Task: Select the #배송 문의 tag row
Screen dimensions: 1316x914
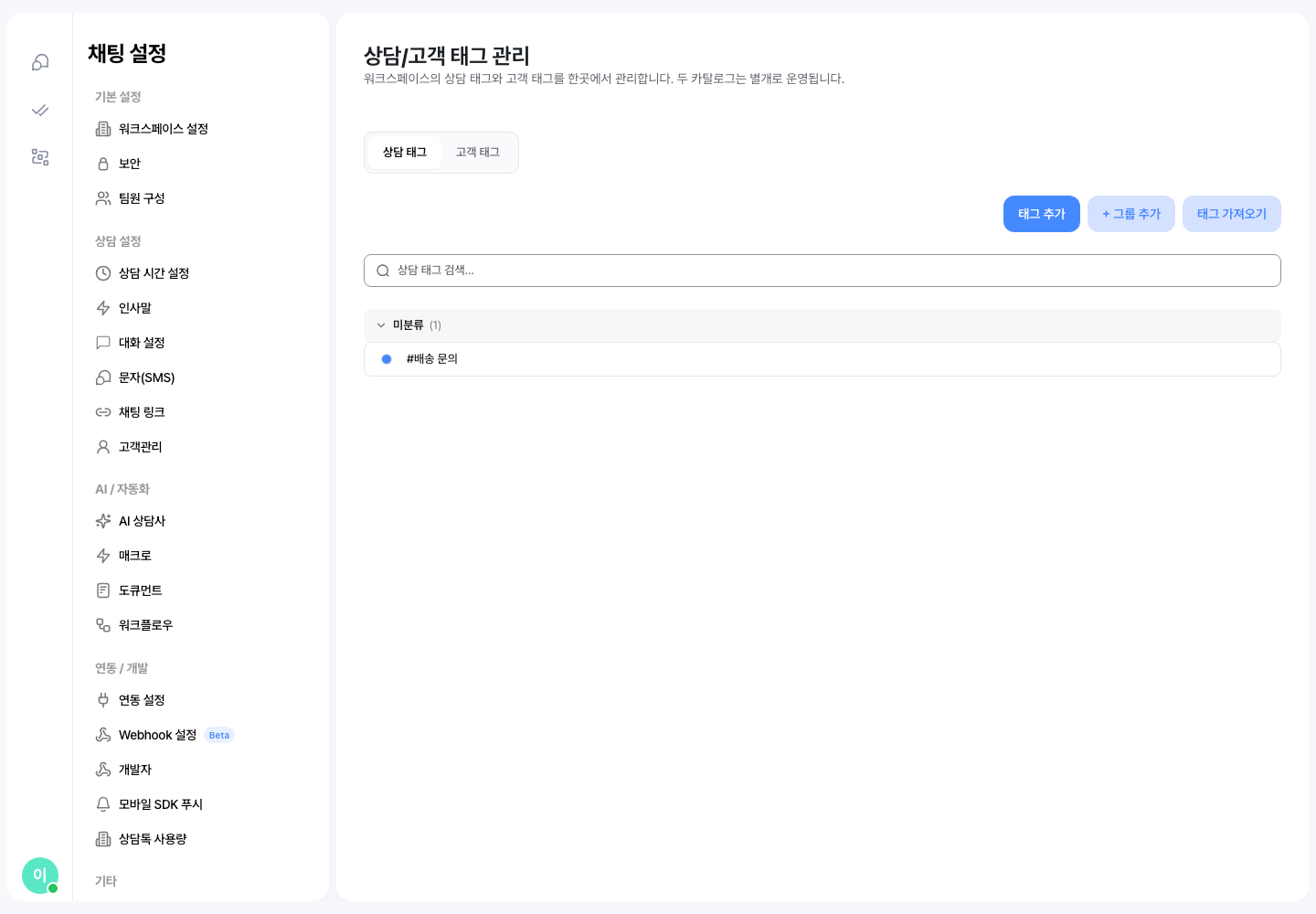Action: pyautogui.click(x=822, y=359)
